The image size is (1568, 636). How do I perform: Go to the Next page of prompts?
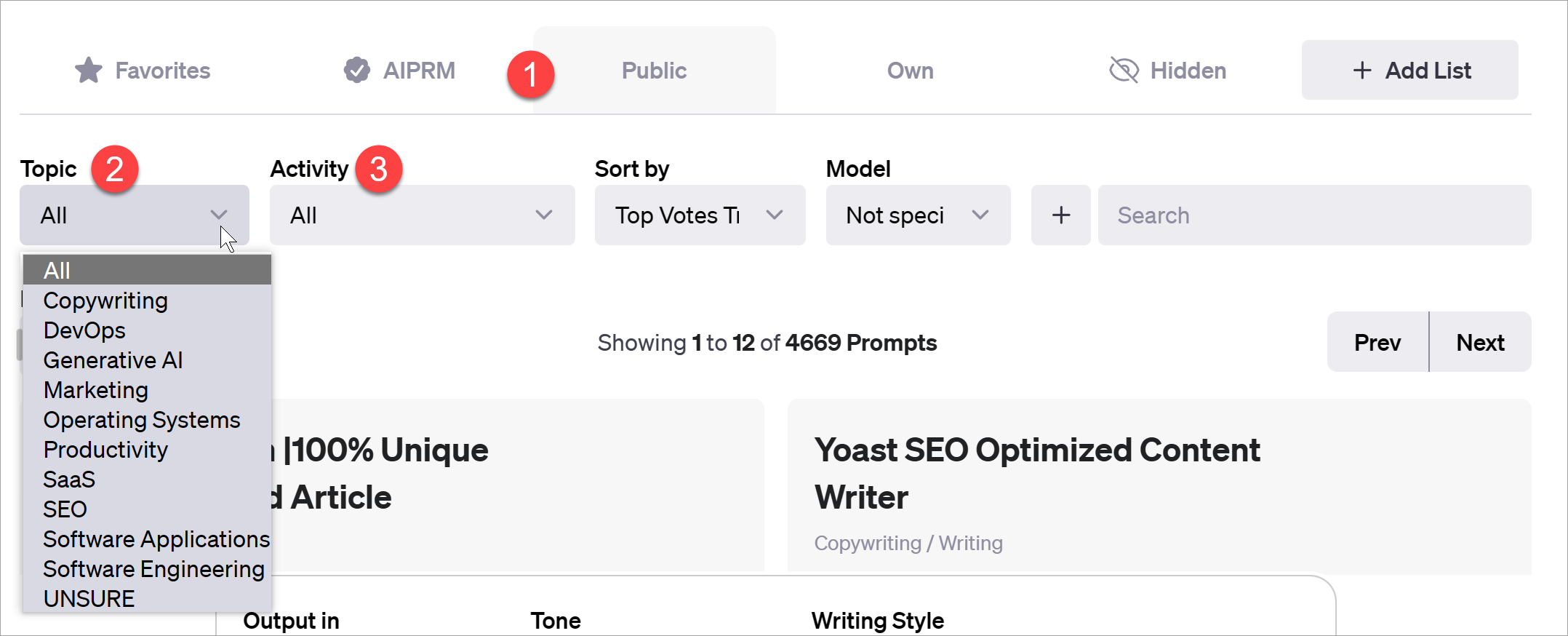click(x=1480, y=342)
